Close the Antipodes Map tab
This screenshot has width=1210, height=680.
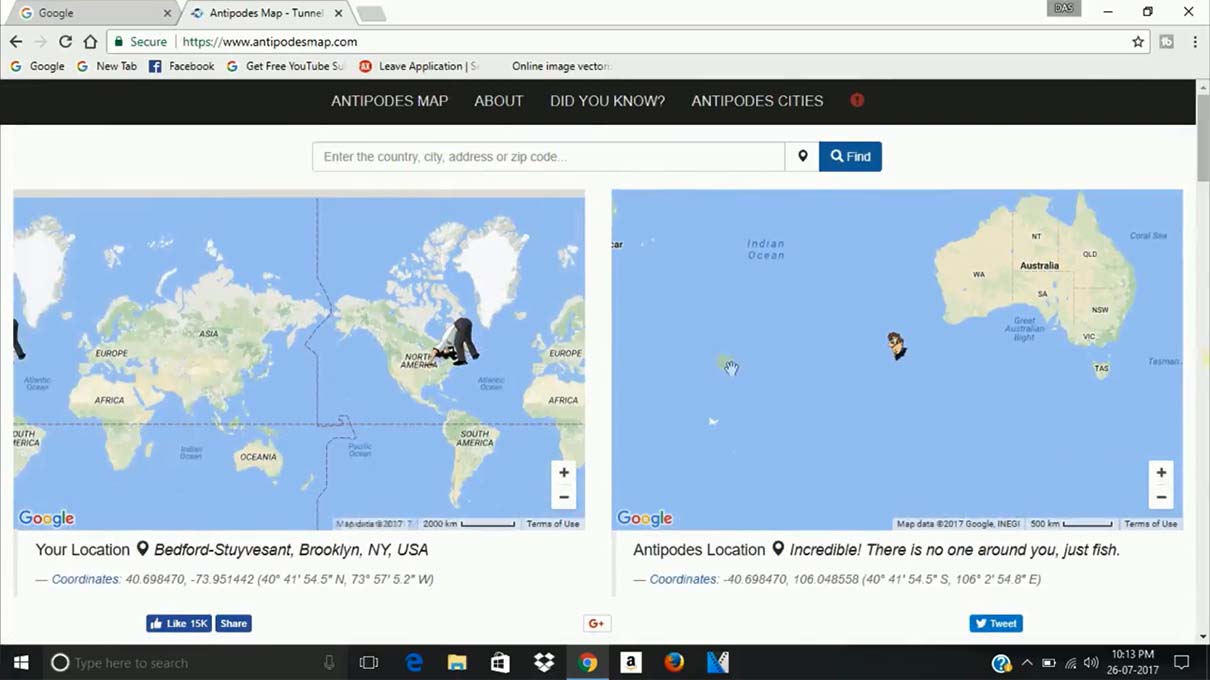point(339,13)
